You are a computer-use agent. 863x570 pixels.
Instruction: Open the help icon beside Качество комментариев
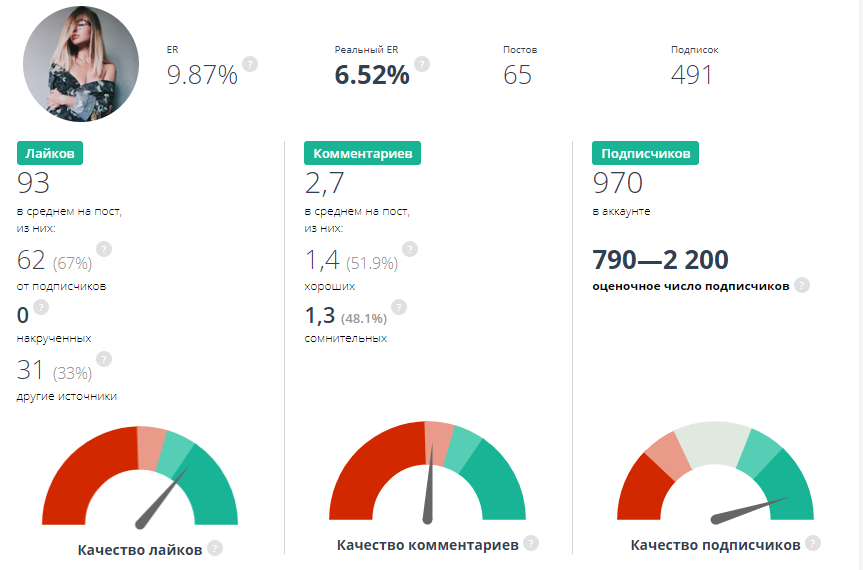tap(531, 543)
